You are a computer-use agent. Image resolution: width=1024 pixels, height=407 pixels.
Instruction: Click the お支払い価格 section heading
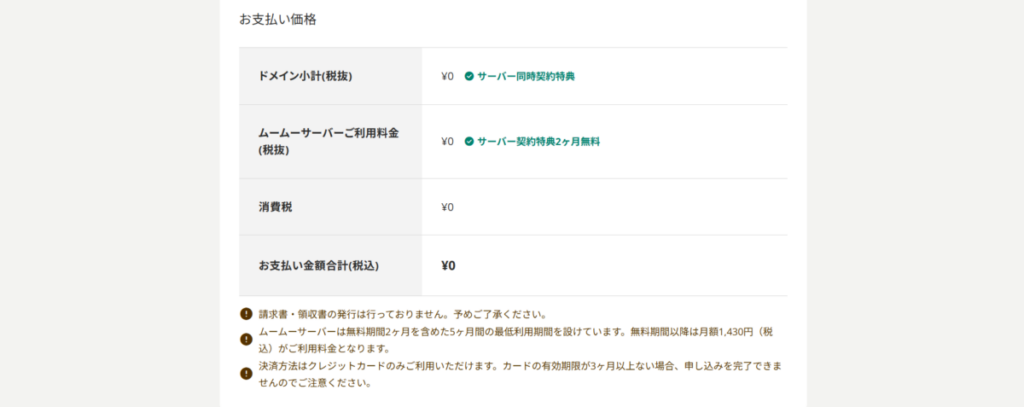tap(278, 19)
